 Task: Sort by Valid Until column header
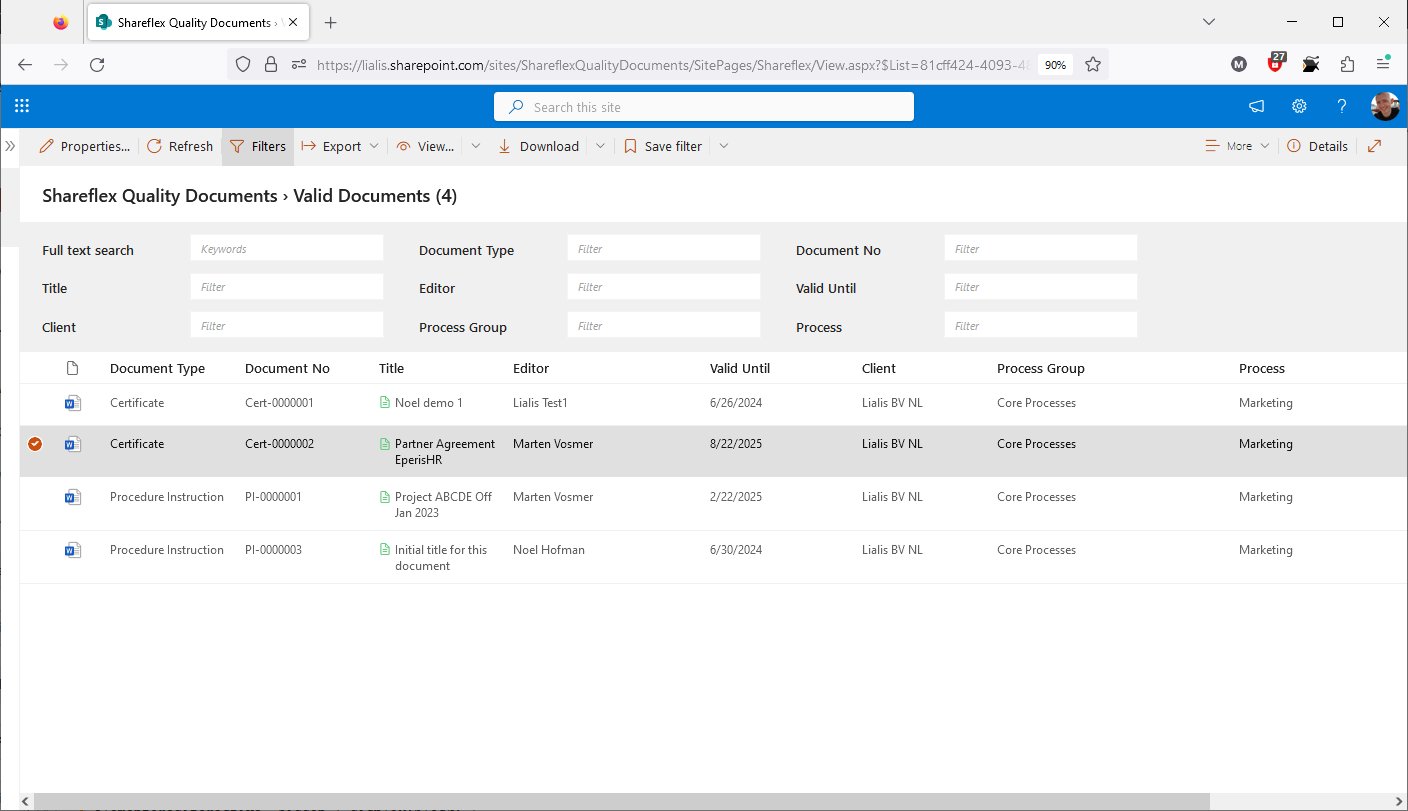pos(740,368)
